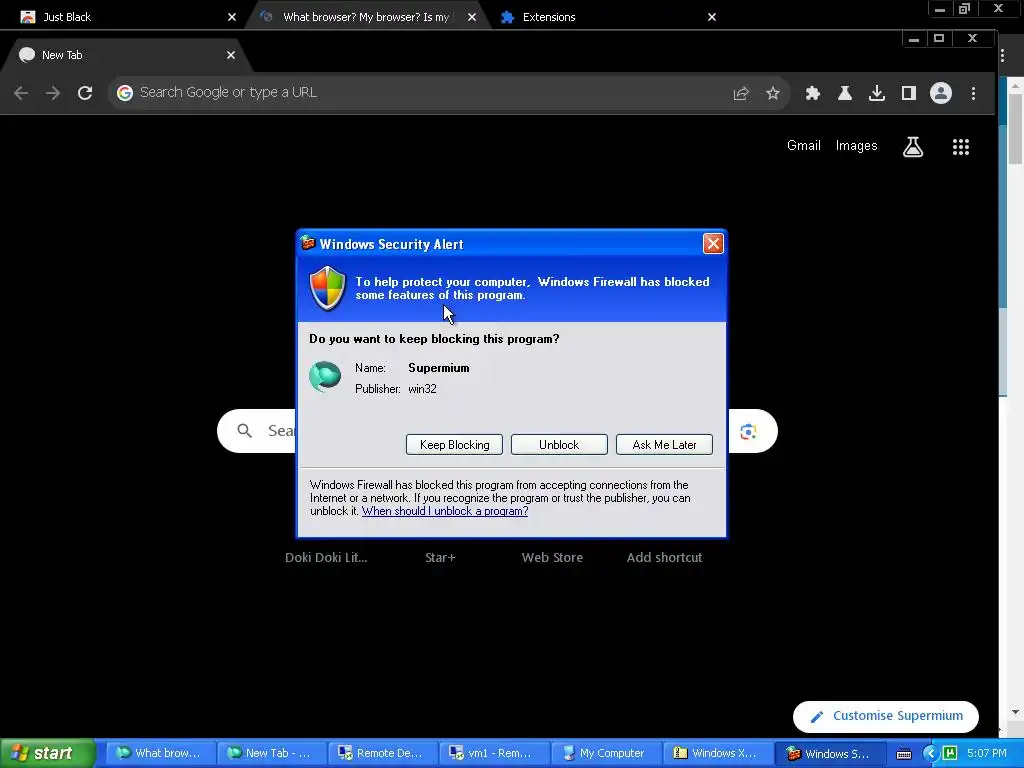Click the magnifier icon in the search box

244,431
